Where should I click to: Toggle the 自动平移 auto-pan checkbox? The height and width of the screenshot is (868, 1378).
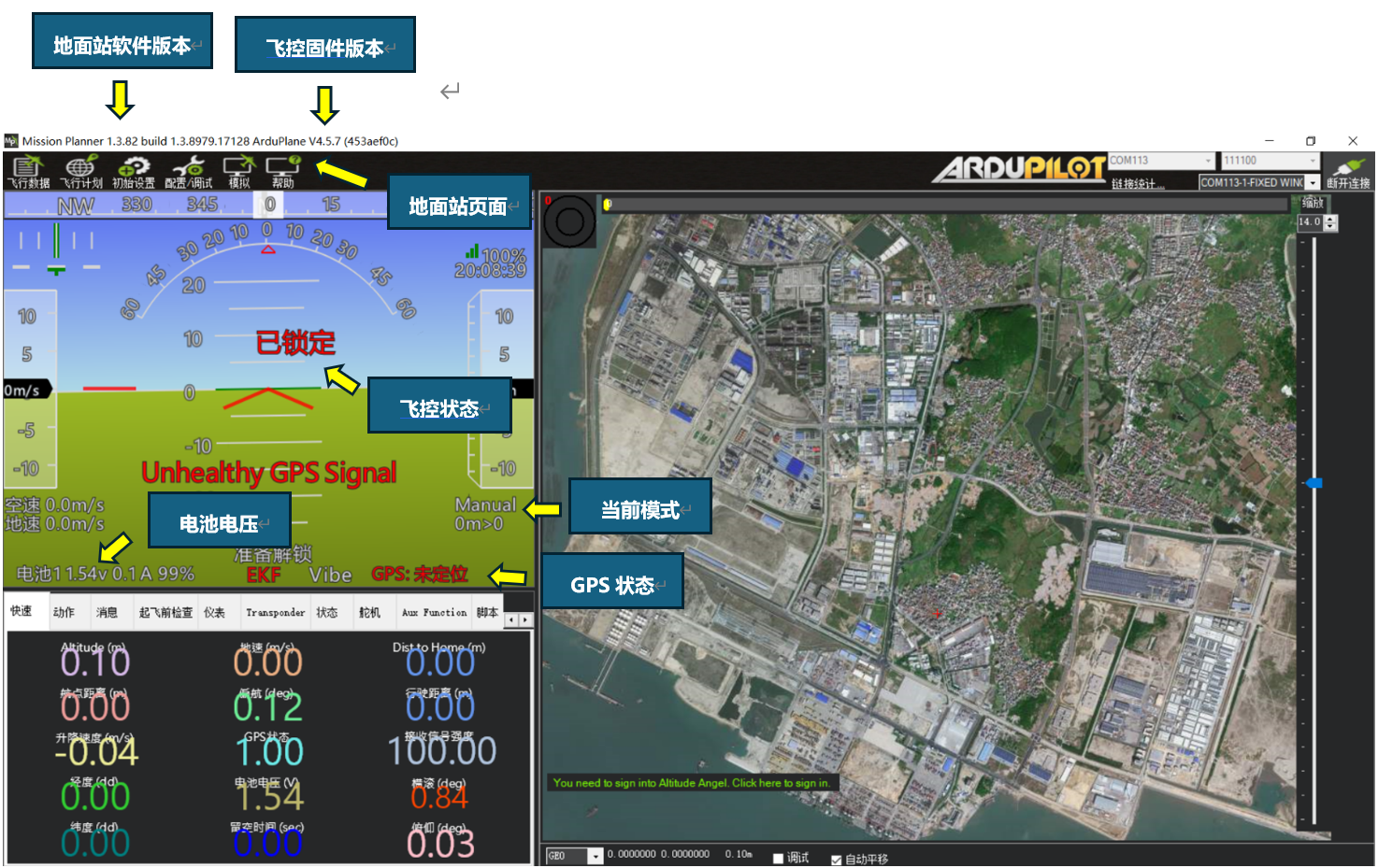click(x=836, y=860)
